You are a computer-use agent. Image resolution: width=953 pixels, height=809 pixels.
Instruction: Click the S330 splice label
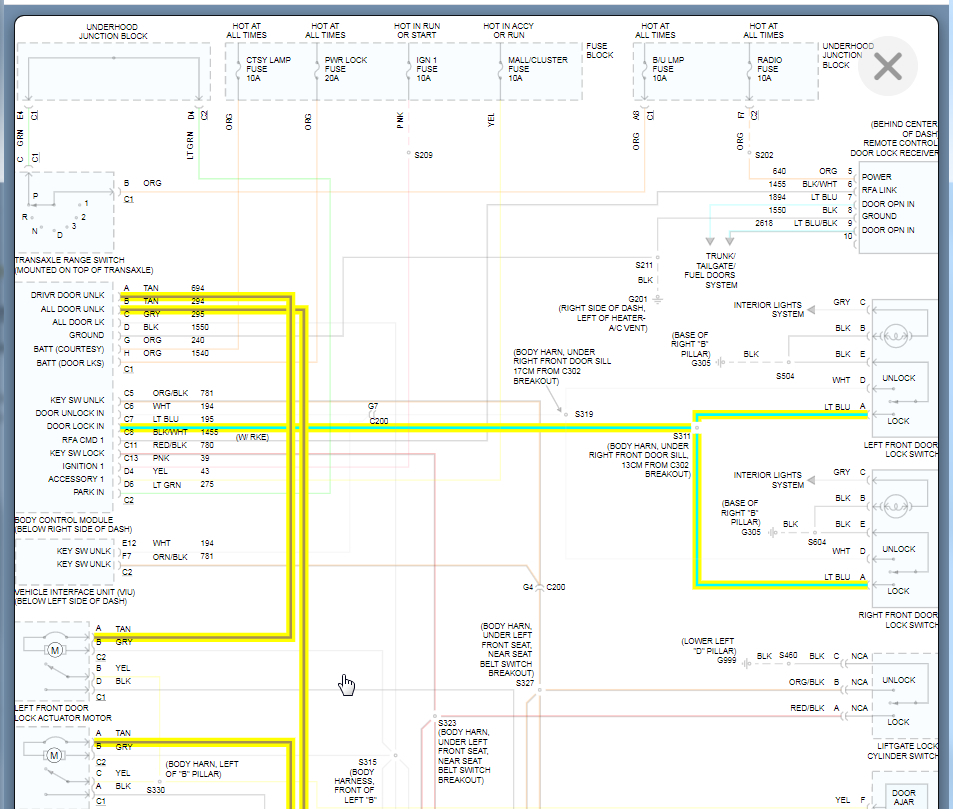tap(156, 790)
